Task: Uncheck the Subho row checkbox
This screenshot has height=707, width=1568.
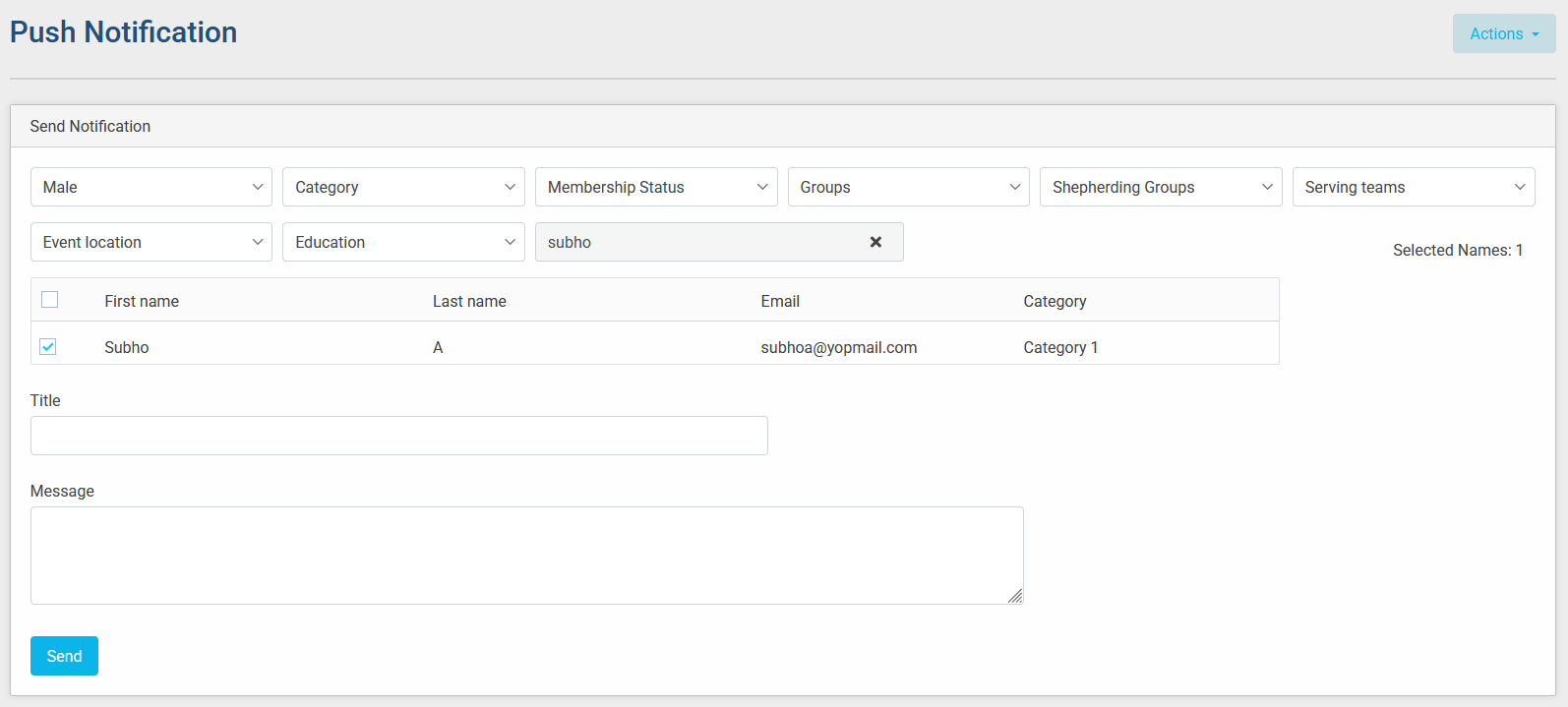Action: (48, 347)
